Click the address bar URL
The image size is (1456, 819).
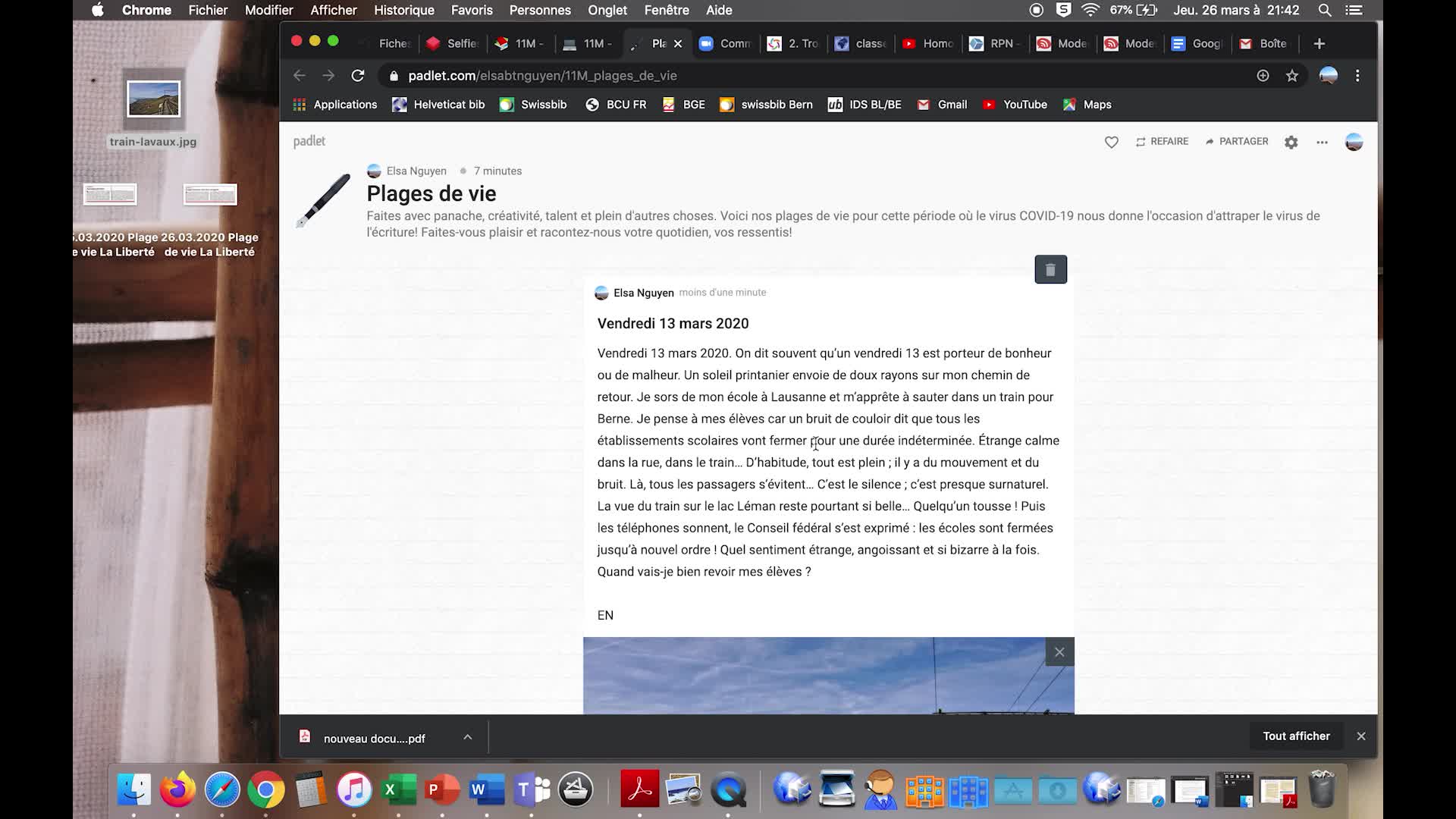(542, 76)
